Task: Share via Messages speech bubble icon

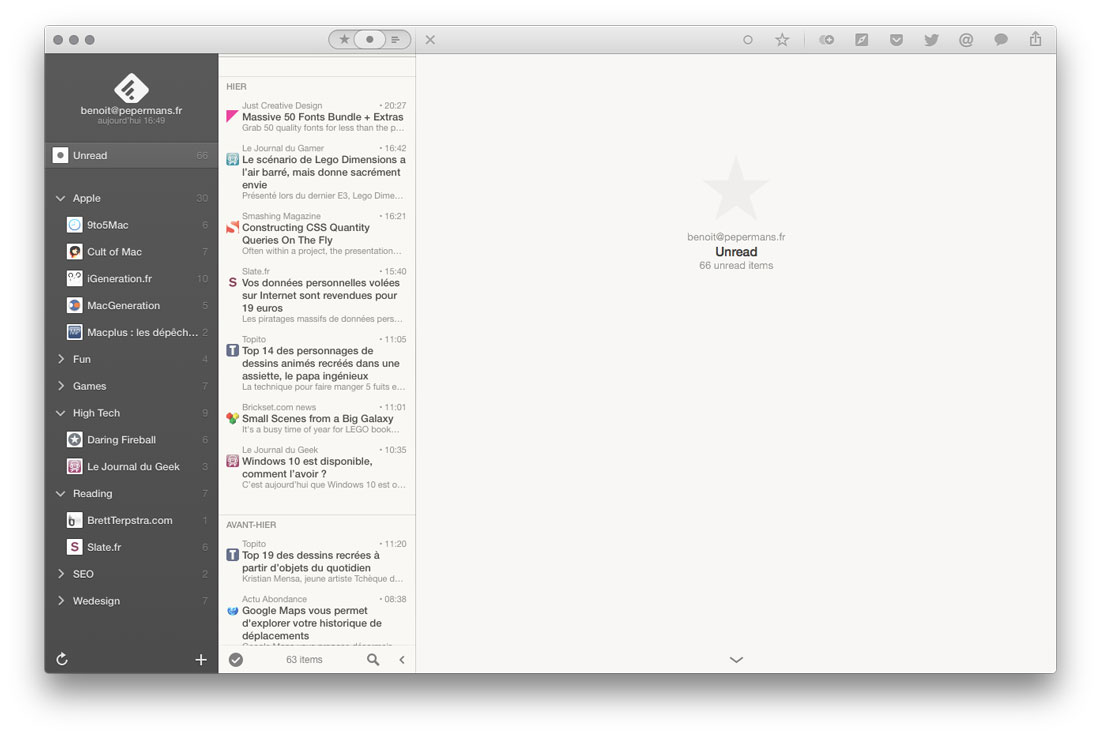Action: tap(1001, 40)
